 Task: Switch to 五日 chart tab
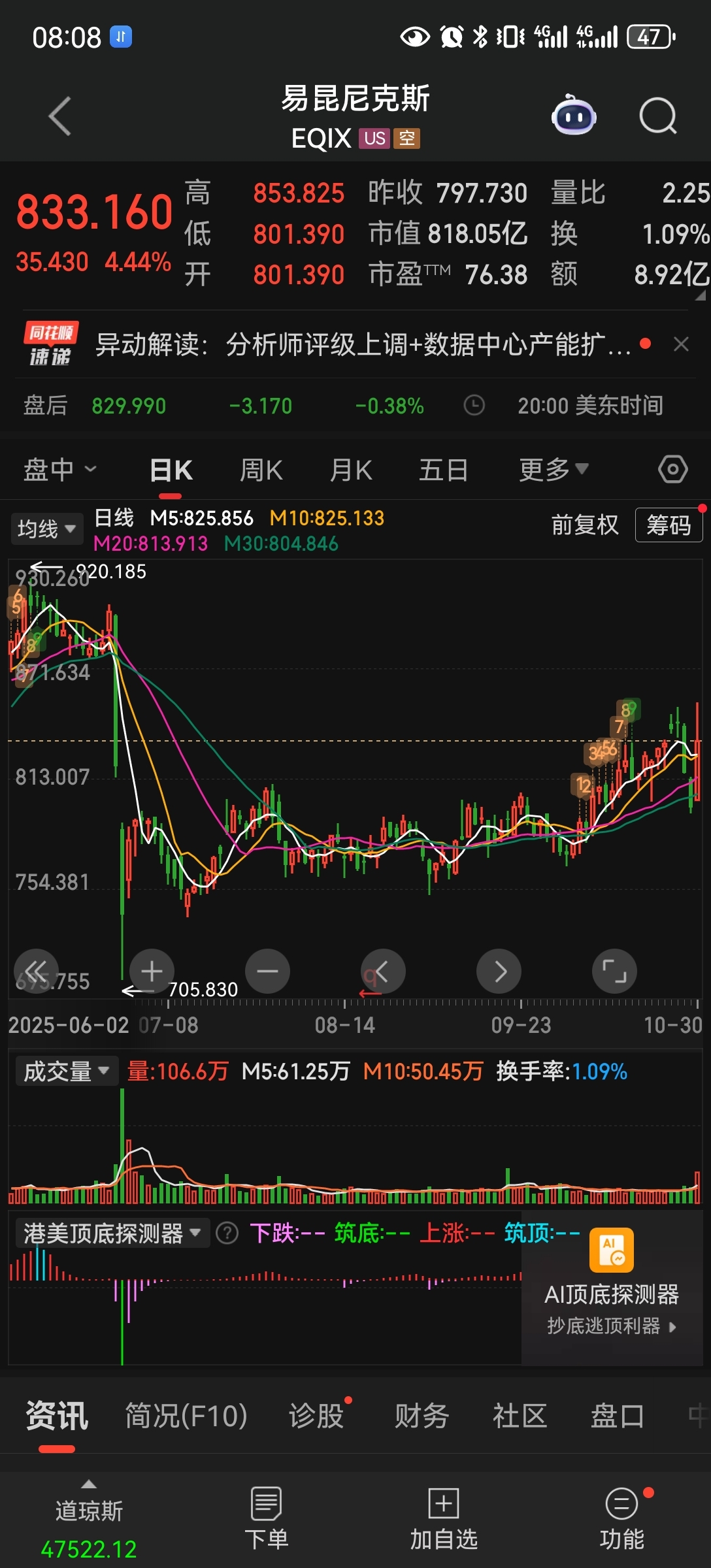tap(443, 469)
